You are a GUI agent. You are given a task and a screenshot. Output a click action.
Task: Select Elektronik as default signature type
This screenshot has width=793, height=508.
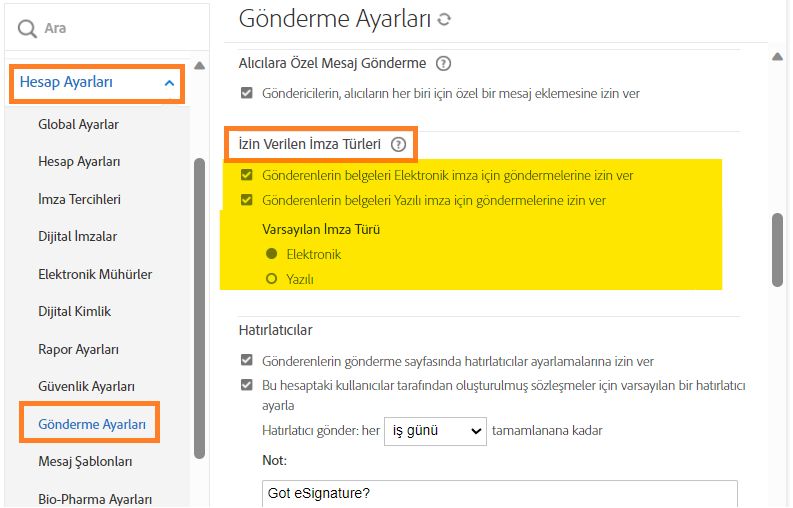coord(271,254)
